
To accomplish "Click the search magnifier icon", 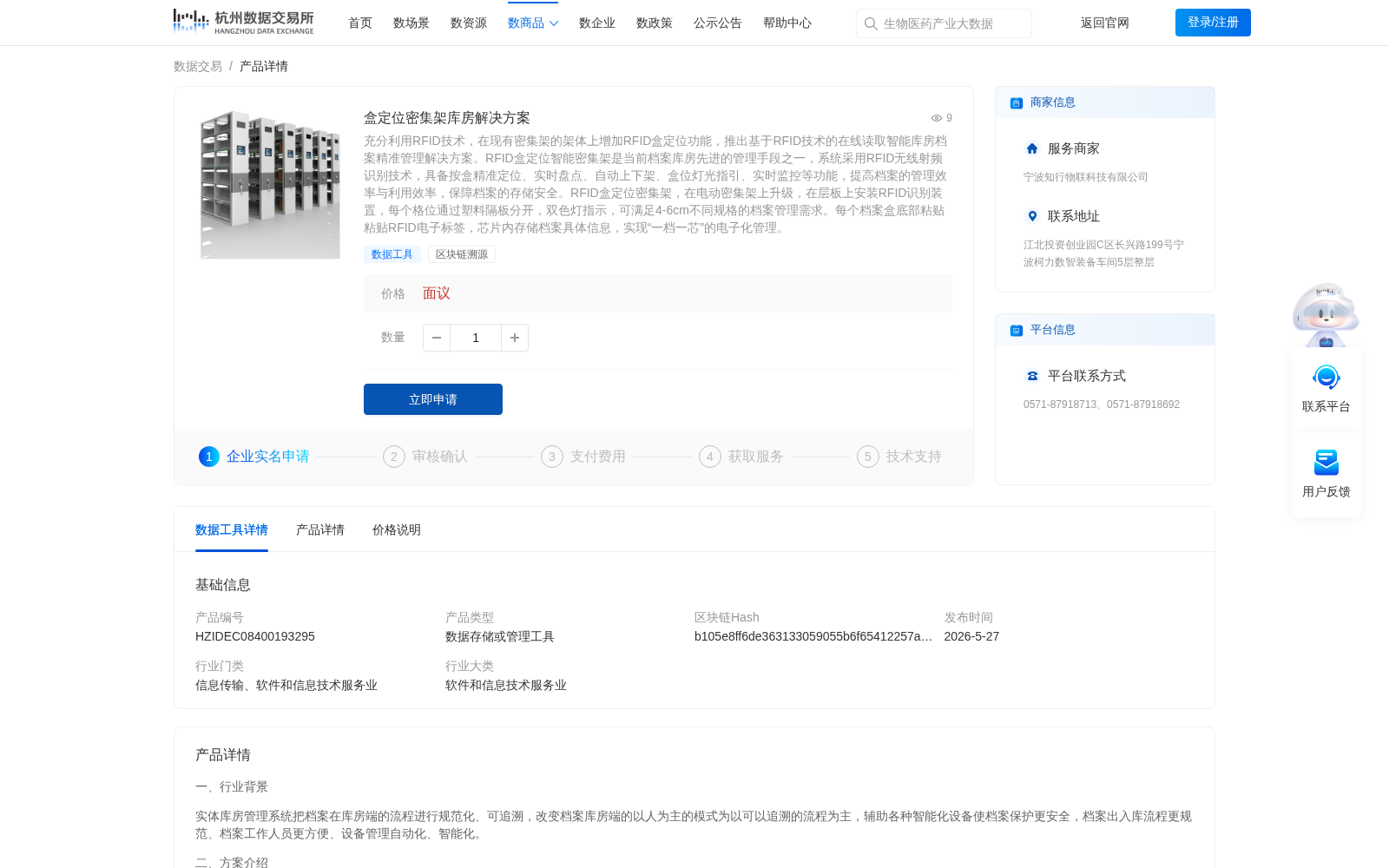I will (x=871, y=23).
